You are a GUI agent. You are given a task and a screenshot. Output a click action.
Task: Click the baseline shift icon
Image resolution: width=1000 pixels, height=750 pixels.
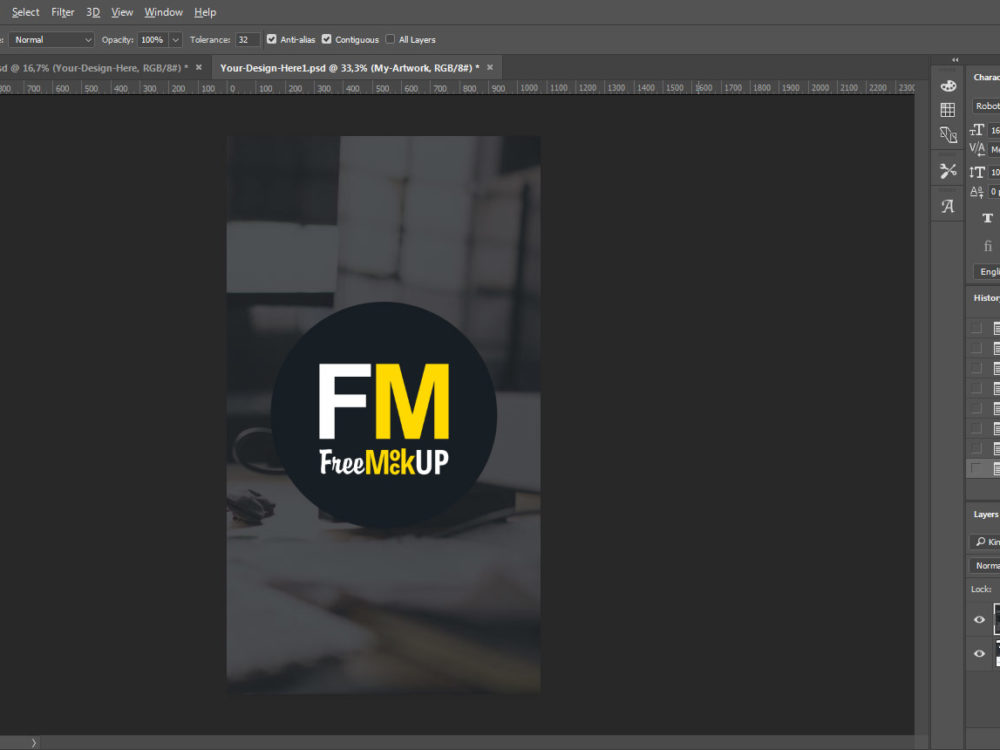click(x=976, y=191)
